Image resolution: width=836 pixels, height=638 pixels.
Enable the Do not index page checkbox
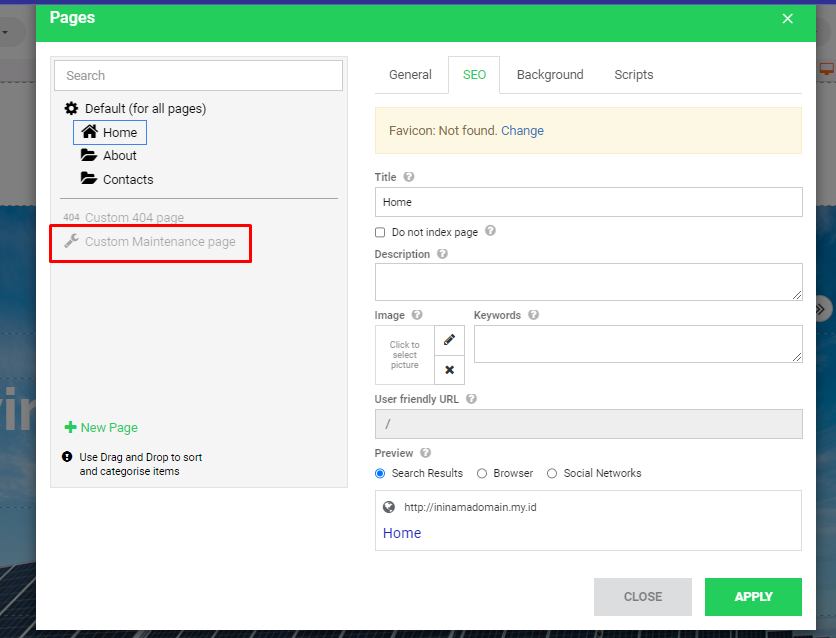380,232
